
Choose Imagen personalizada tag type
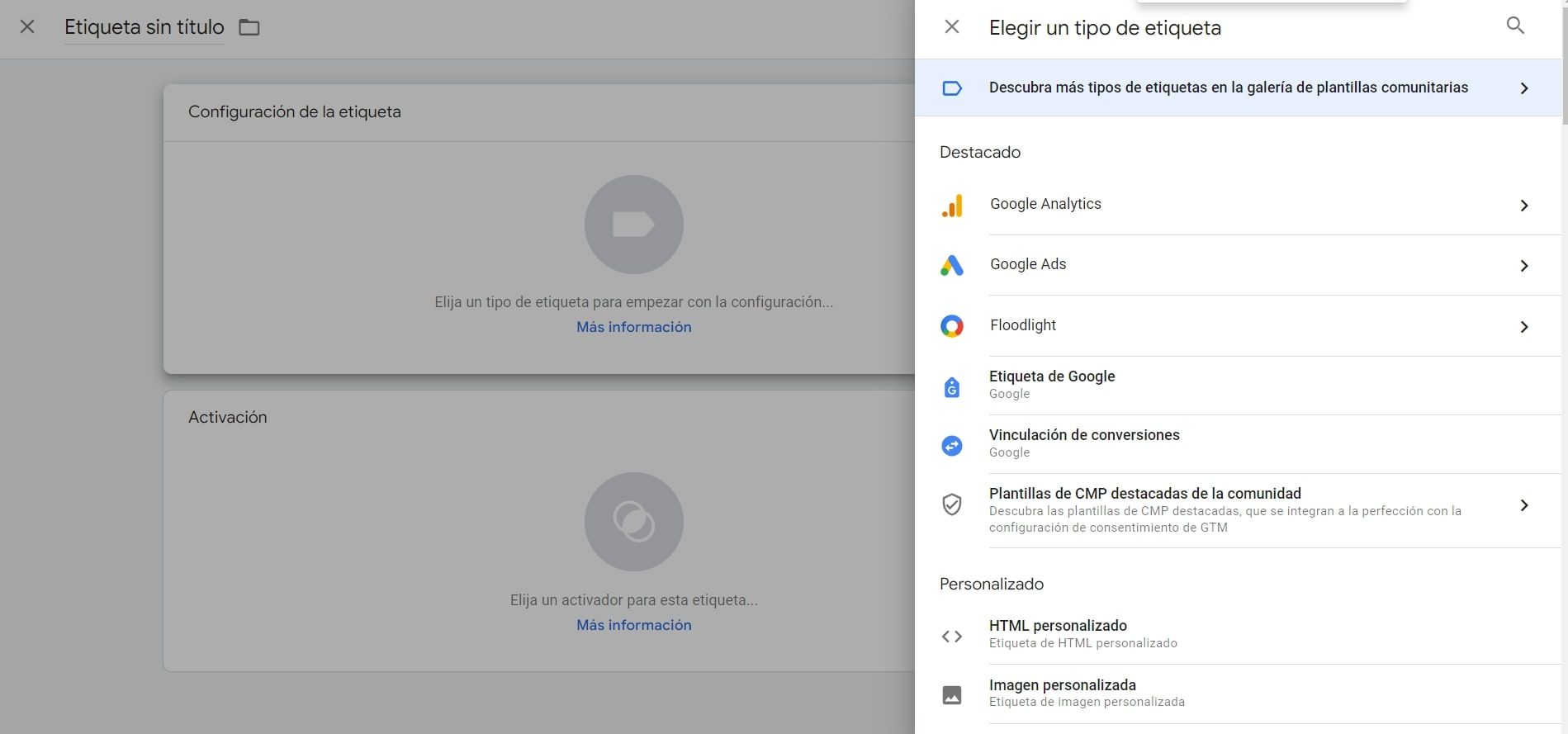[1238, 694]
